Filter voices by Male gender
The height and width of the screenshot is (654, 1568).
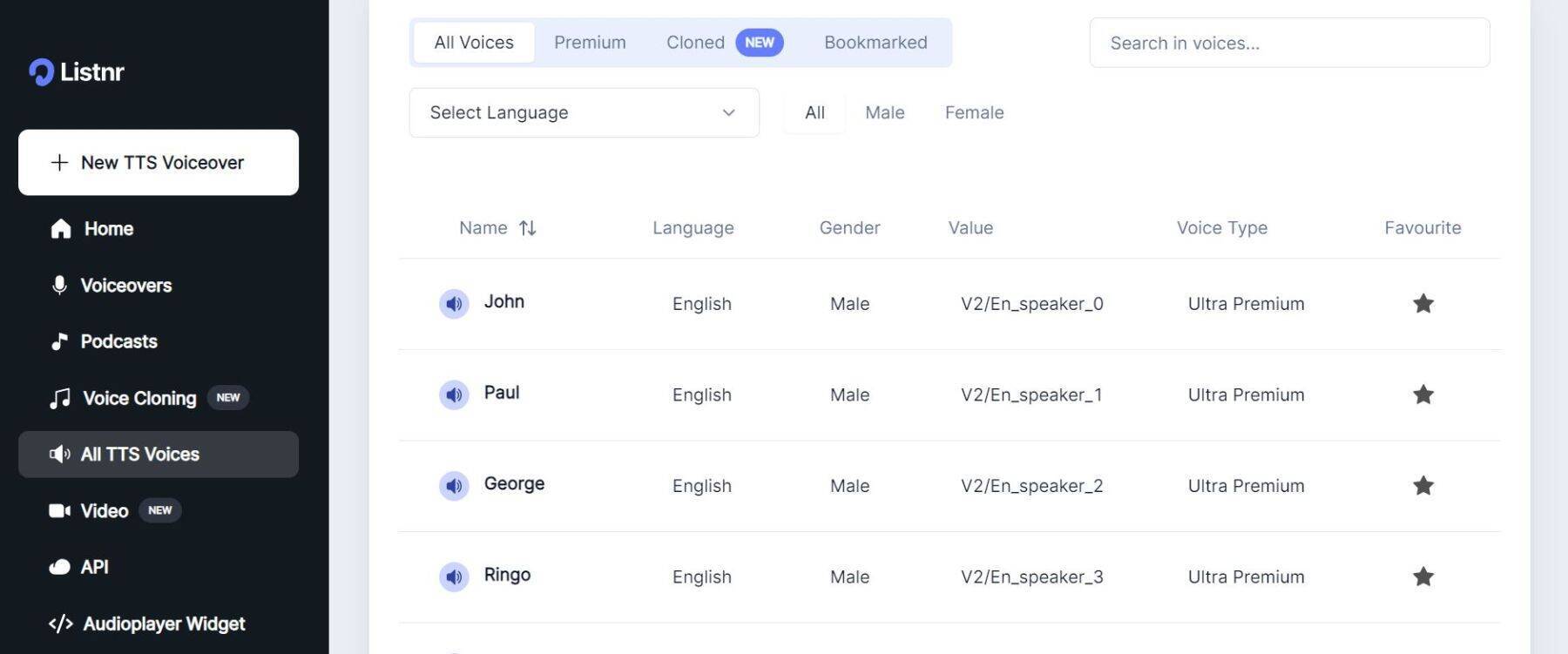(x=884, y=112)
